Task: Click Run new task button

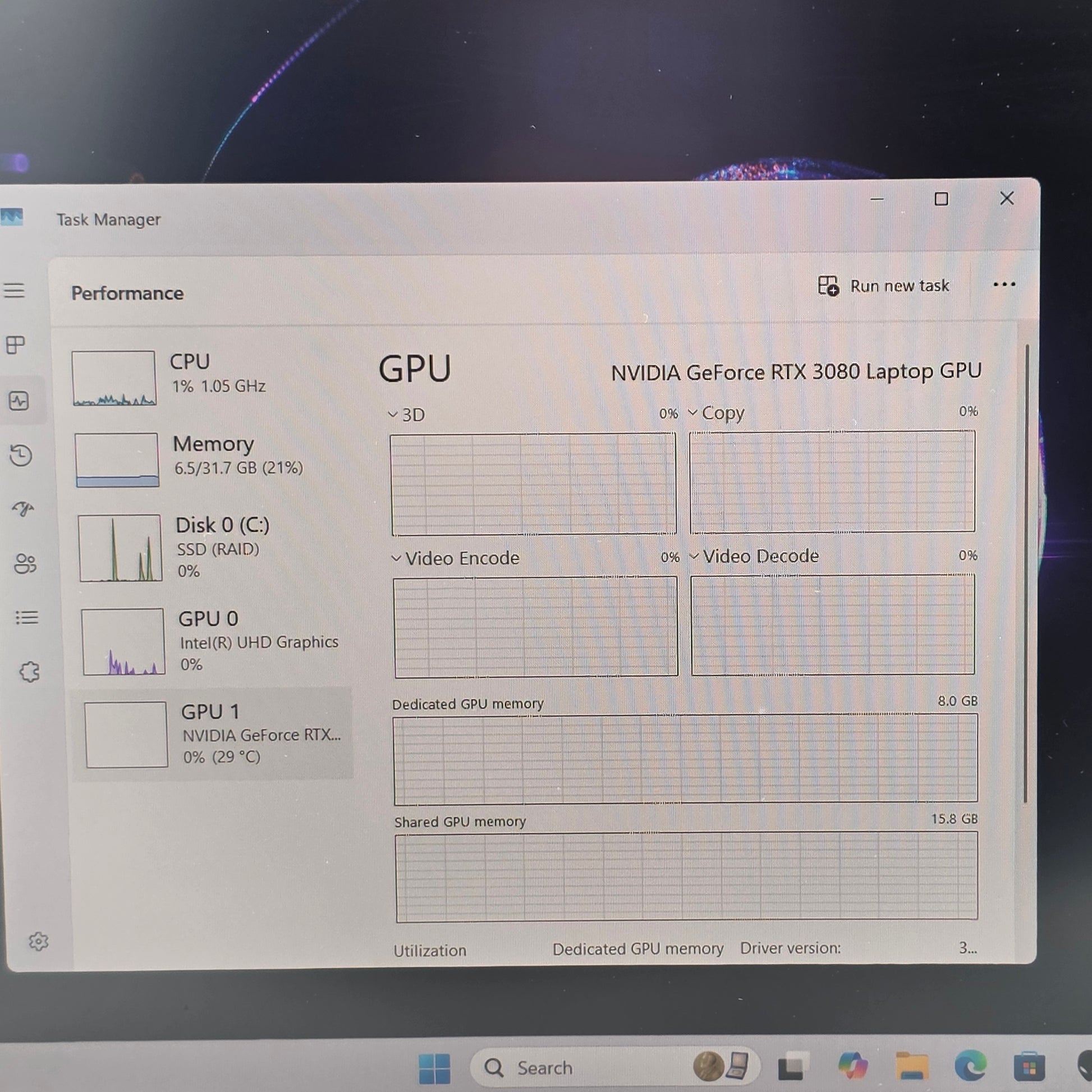Action: tap(884, 286)
